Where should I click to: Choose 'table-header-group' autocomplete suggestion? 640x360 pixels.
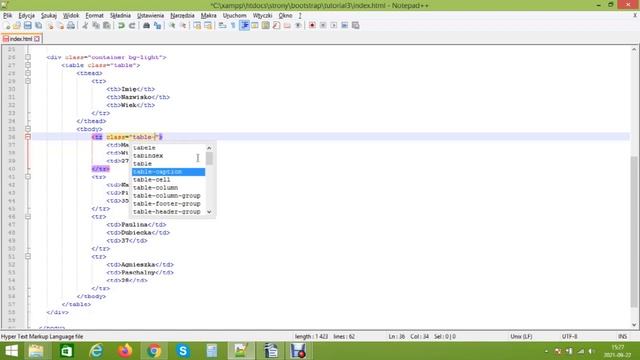[x=168, y=212]
